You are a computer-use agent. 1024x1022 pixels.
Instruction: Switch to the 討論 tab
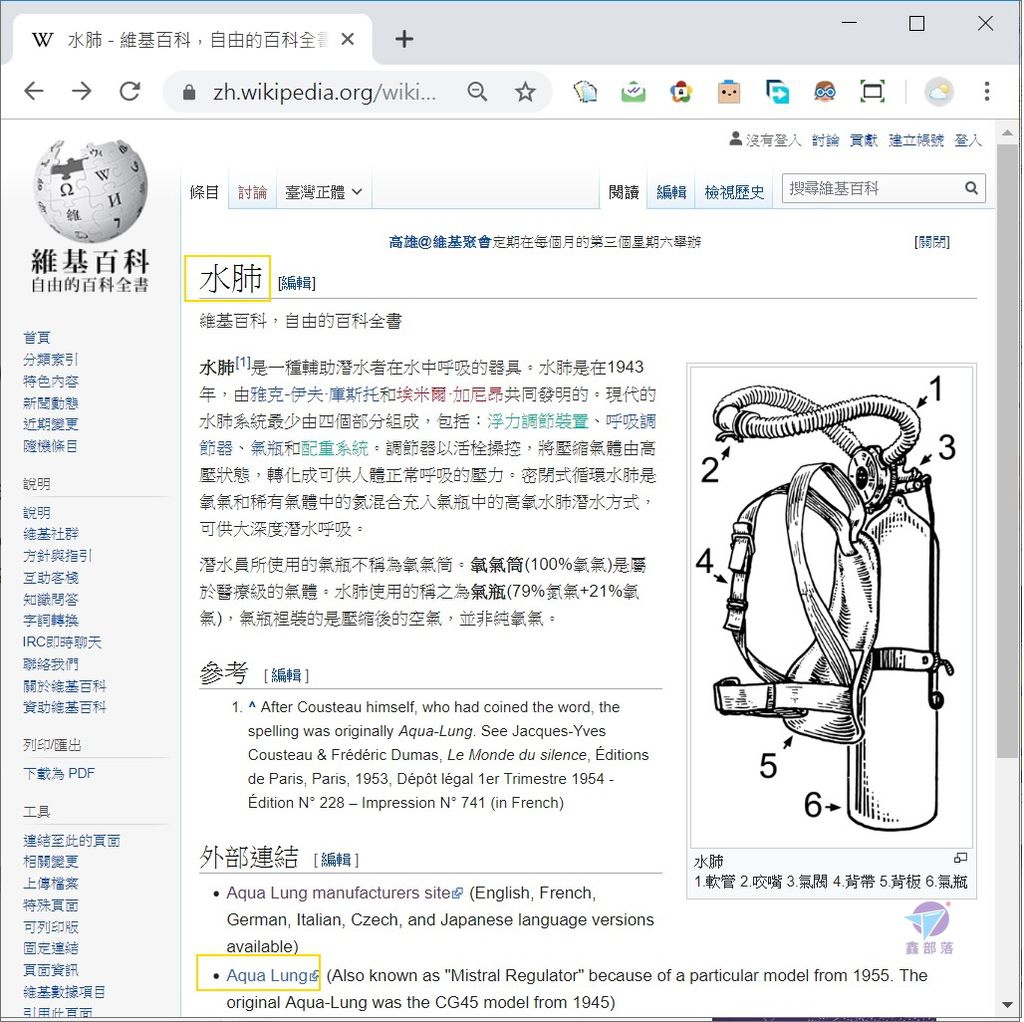tap(252, 192)
